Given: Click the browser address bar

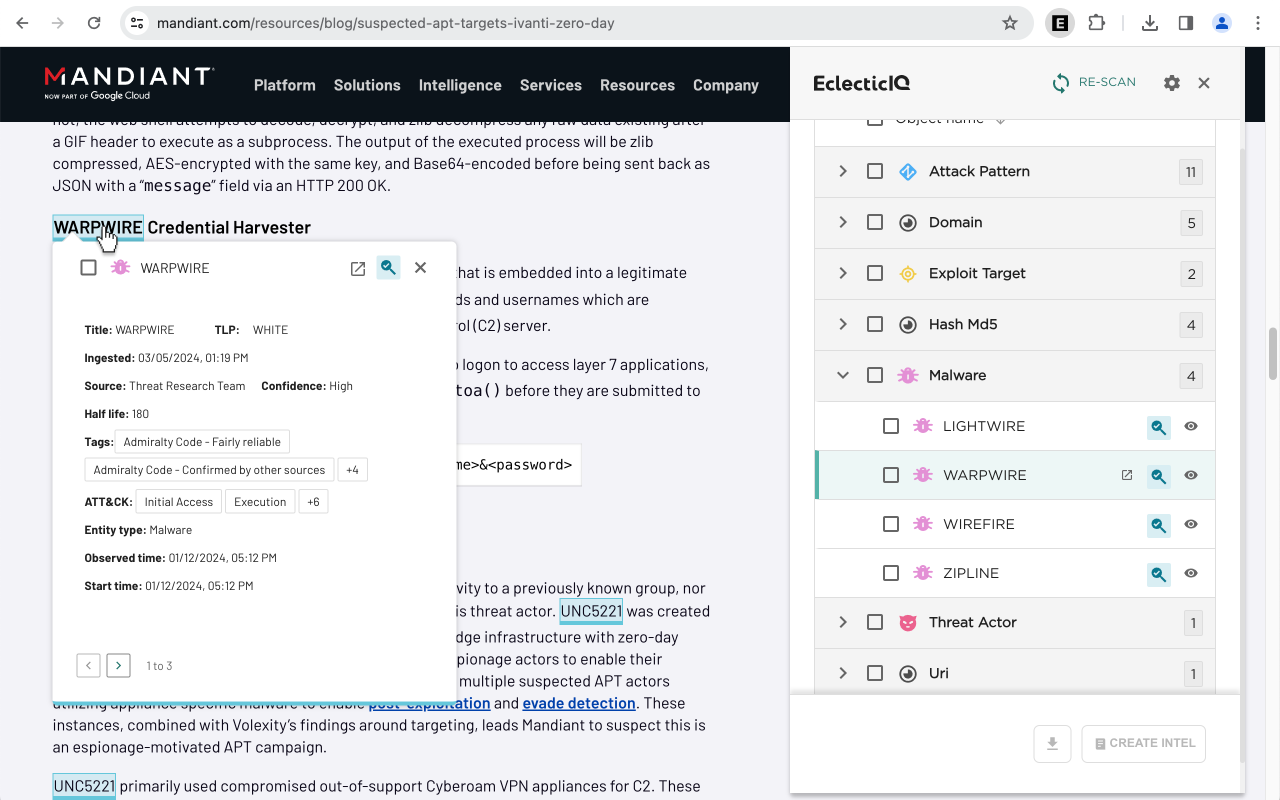Looking at the screenshot, I should [x=575, y=23].
